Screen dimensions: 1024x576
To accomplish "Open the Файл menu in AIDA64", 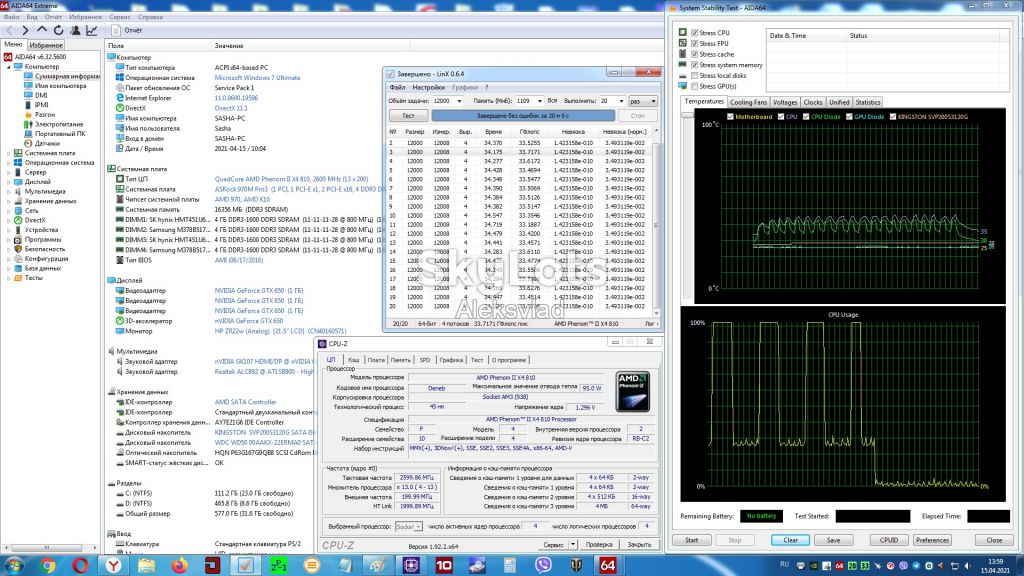I will (11, 17).
